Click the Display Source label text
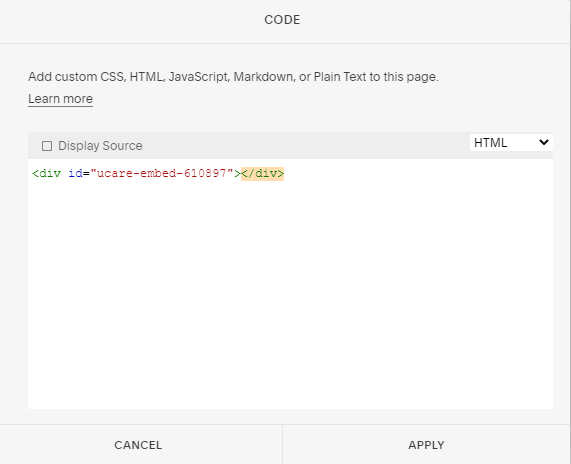The width and height of the screenshot is (571, 464). pos(100,146)
